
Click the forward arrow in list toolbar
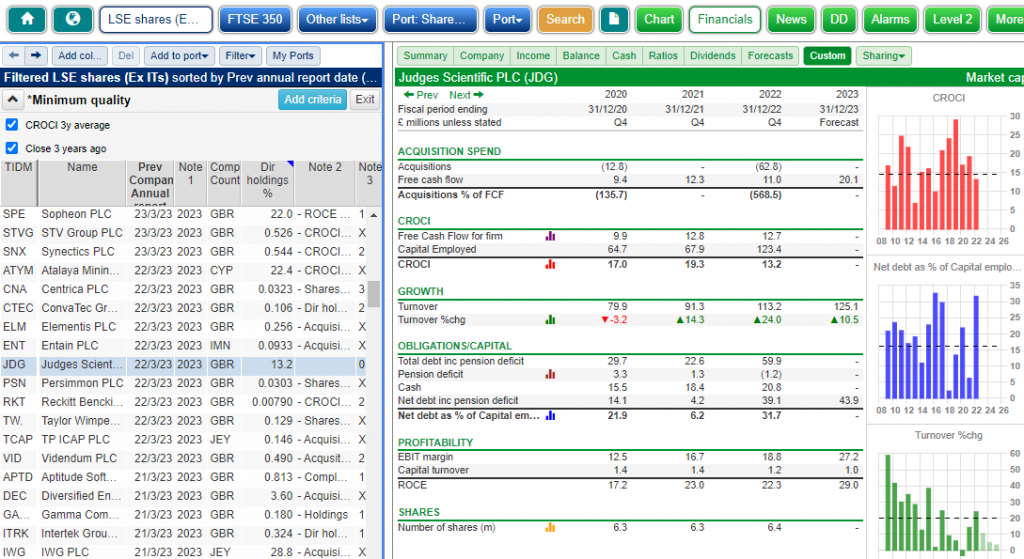coord(36,56)
